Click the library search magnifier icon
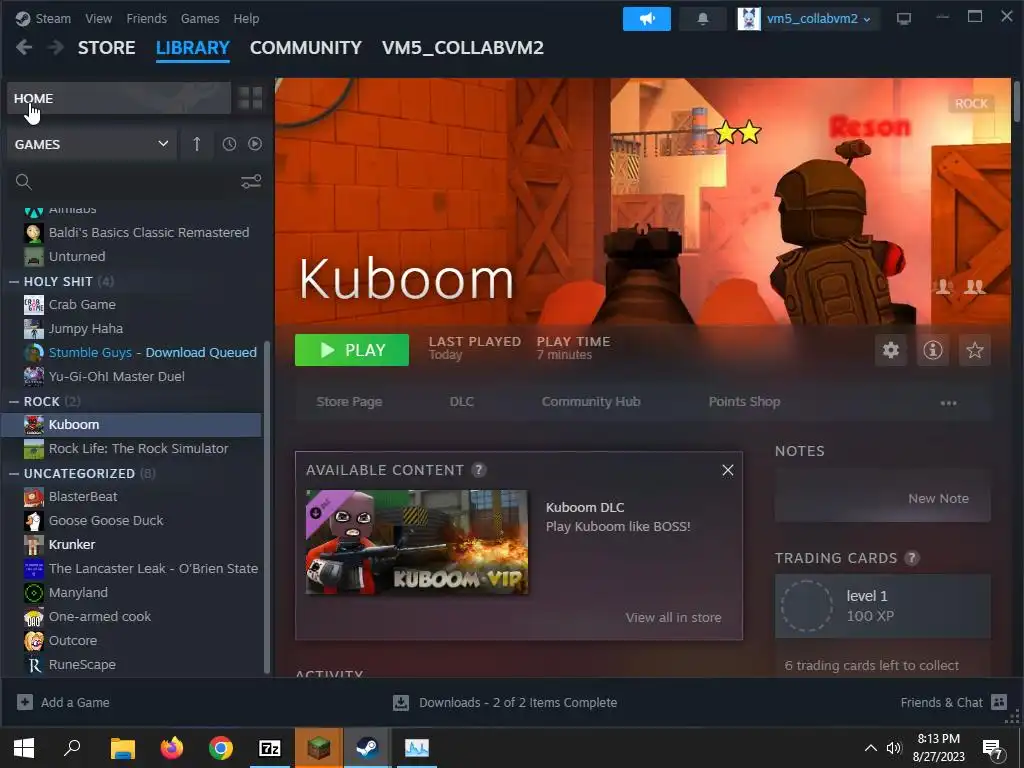Viewport: 1024px width, 768px height. [x=24, y=182]
